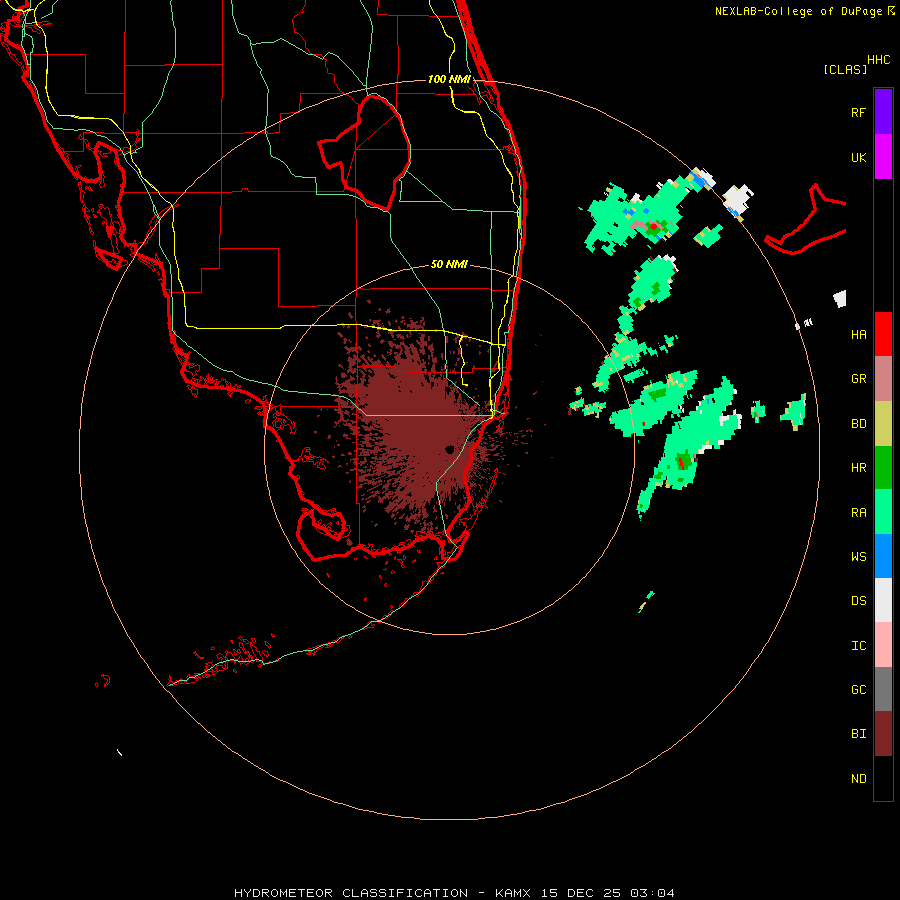Click the Lake Okeechobee outline
Screen dimensions: 900x900
coord(364,152)
